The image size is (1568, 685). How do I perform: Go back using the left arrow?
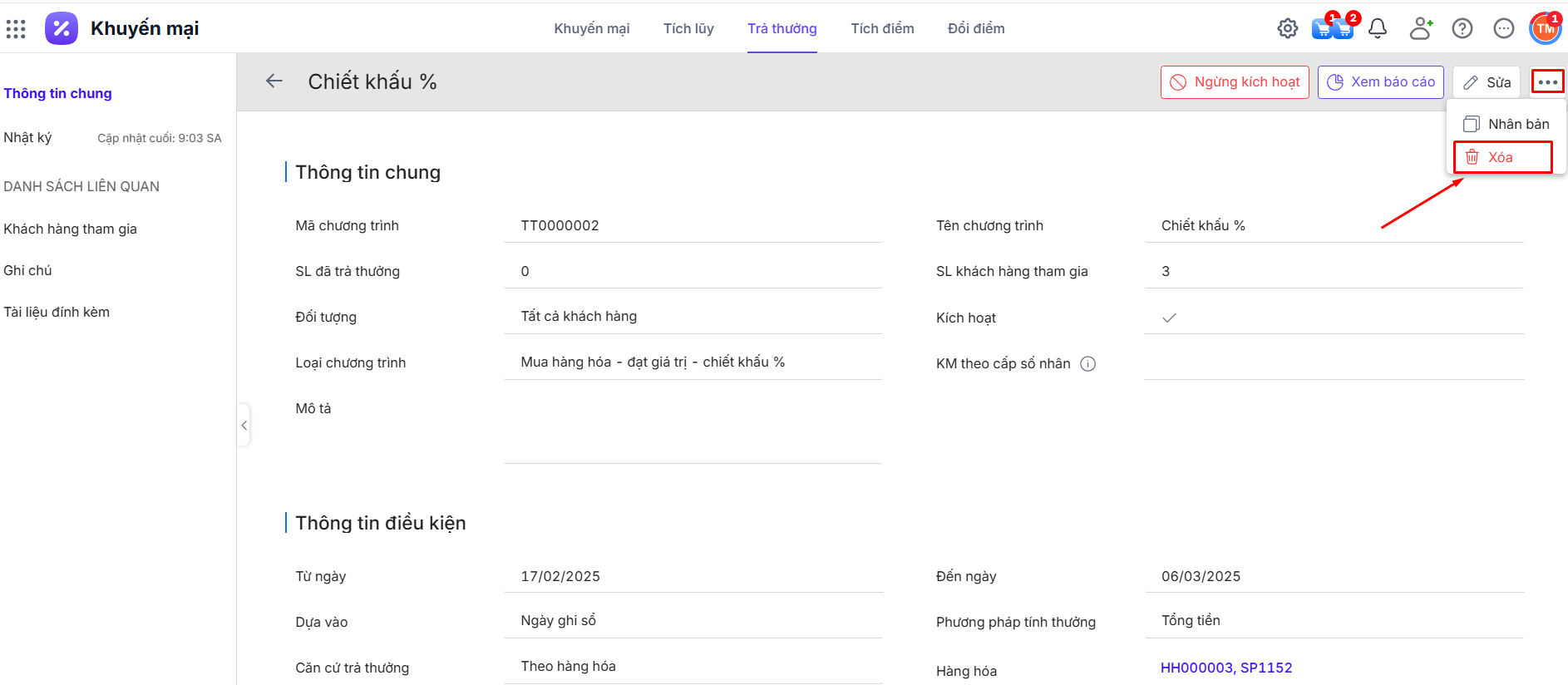tap(274, 81)
